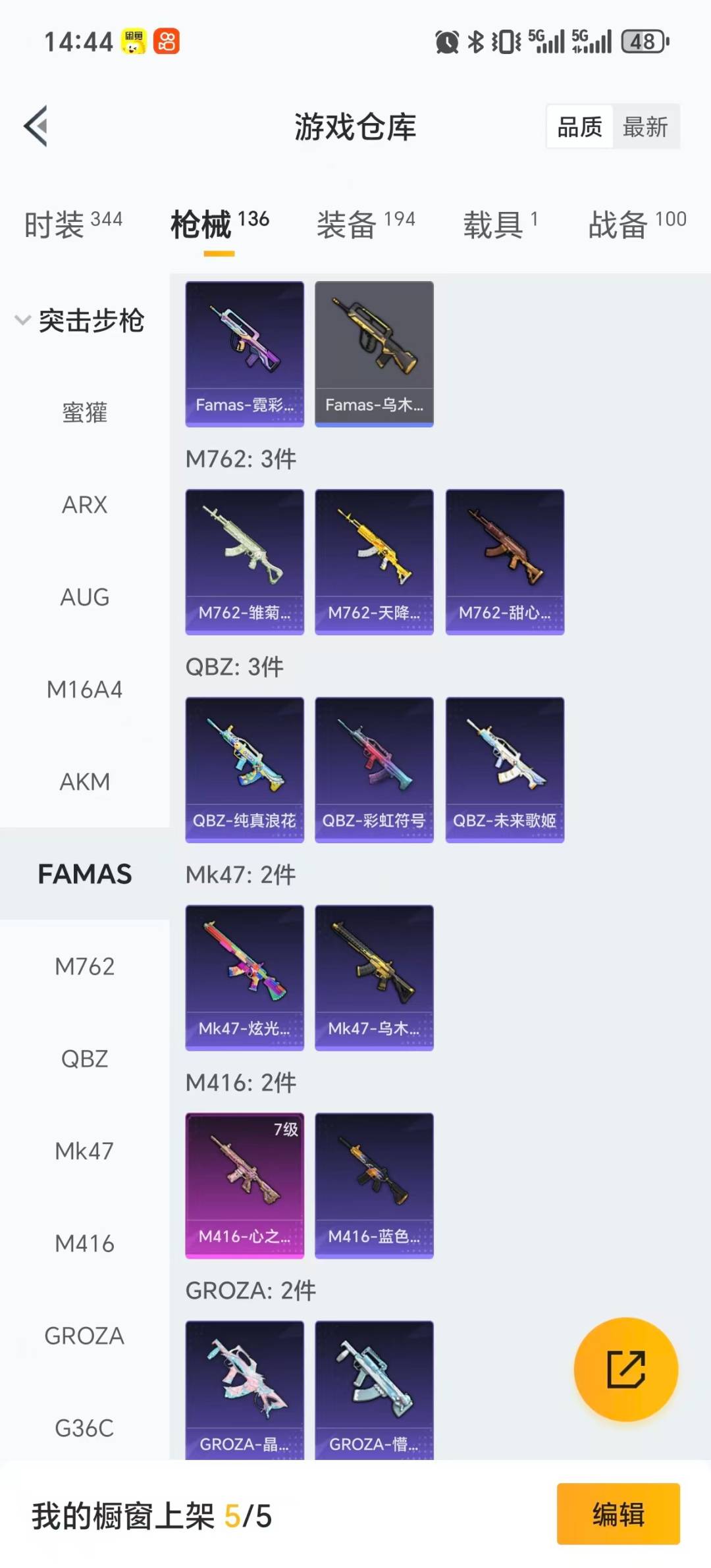711x1568 pixels.
Task: Switch sorting to 最新 newest
Action: (646, 126)
